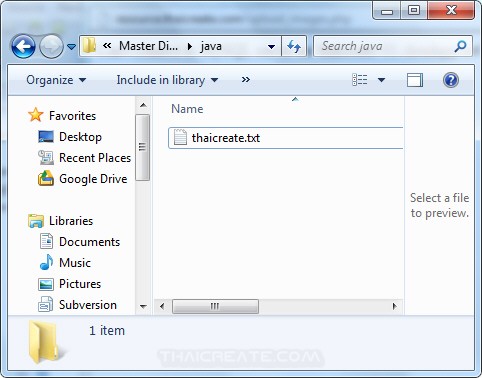The image size is (482, 378).
Task: Click the Desktop monitor icon
Action: tap(46, 137)
